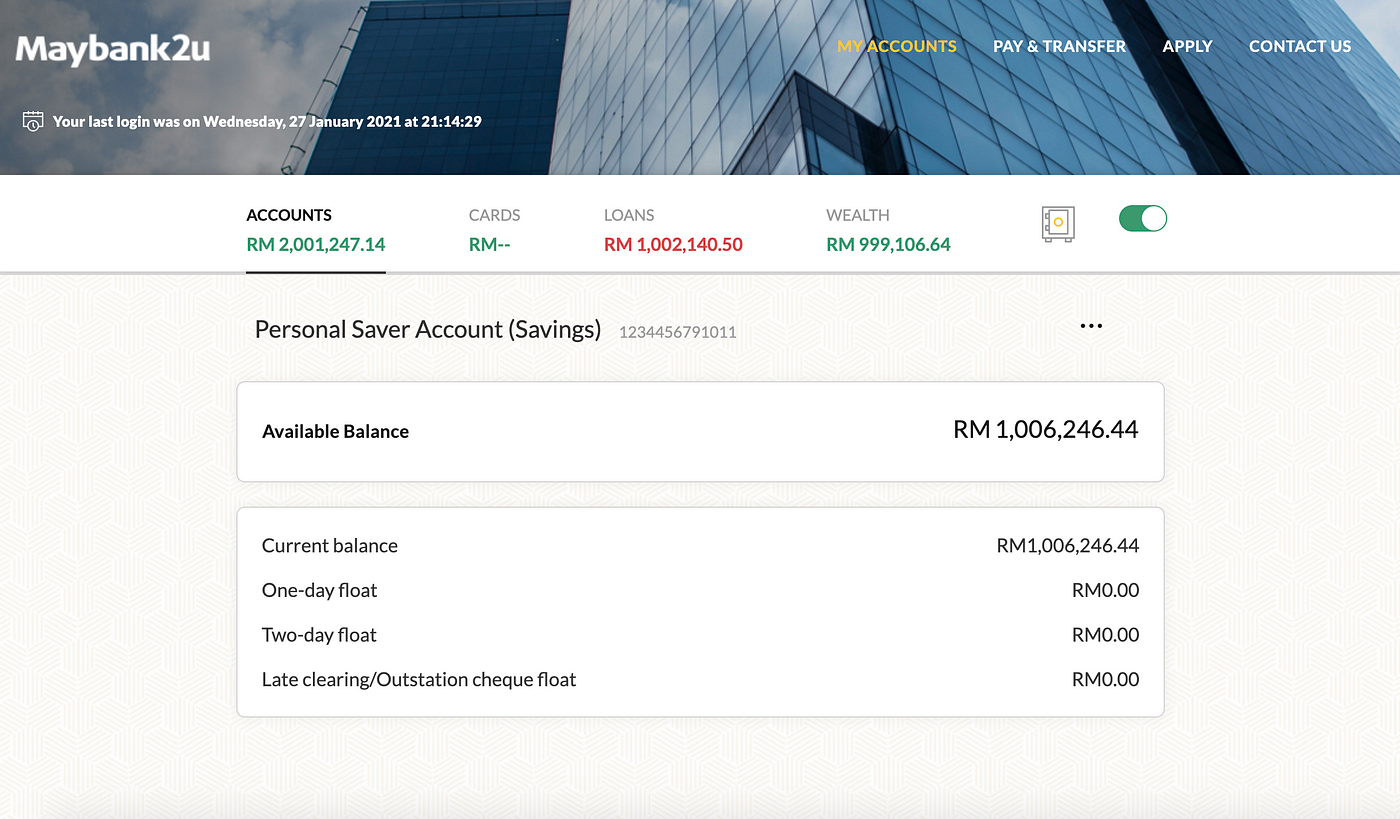Click the last-login calendar clock icon
Image resolution: width=1400 pixels, height=819 pixels.
33,121
